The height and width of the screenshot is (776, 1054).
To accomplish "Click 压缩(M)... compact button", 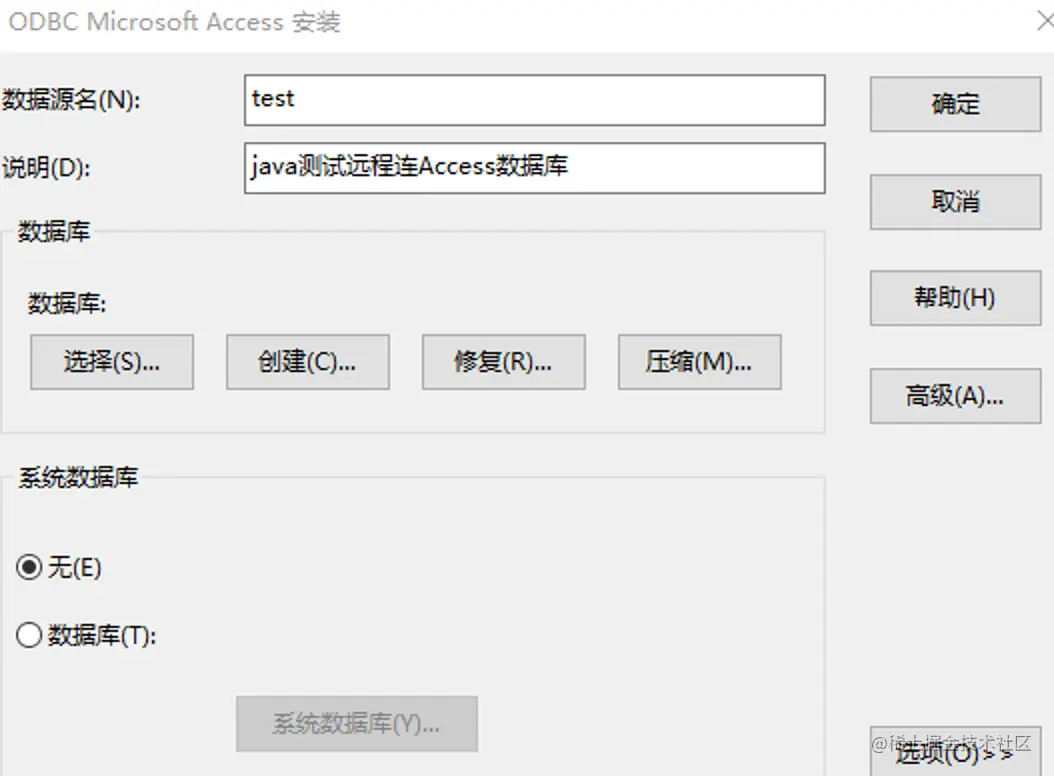I will tap(700, 362).
